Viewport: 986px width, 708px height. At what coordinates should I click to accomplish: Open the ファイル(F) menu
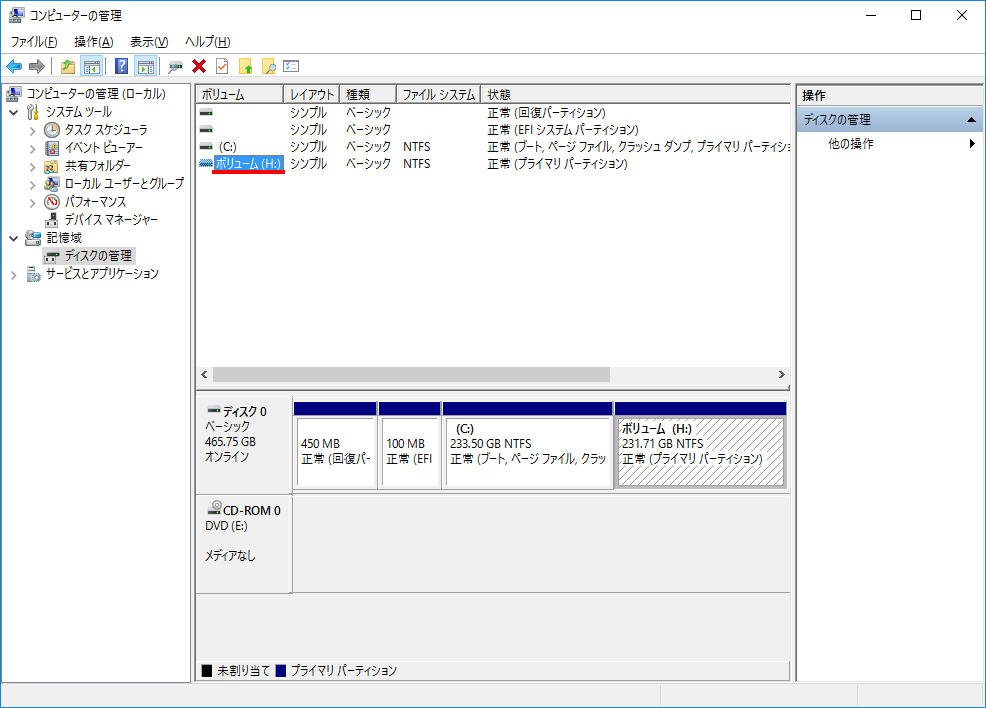[x=34, y=41]
